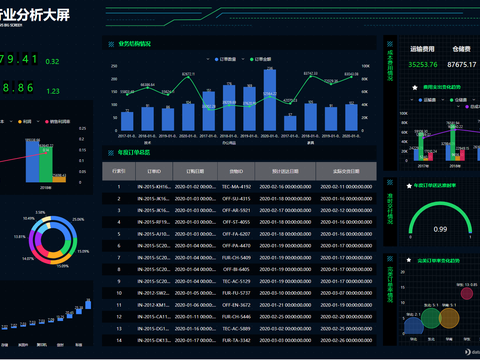The width and height of the screenshot is (480, 360).
Task: Toggle the green 订单金额 legend series
Action: tap(260, 59)
